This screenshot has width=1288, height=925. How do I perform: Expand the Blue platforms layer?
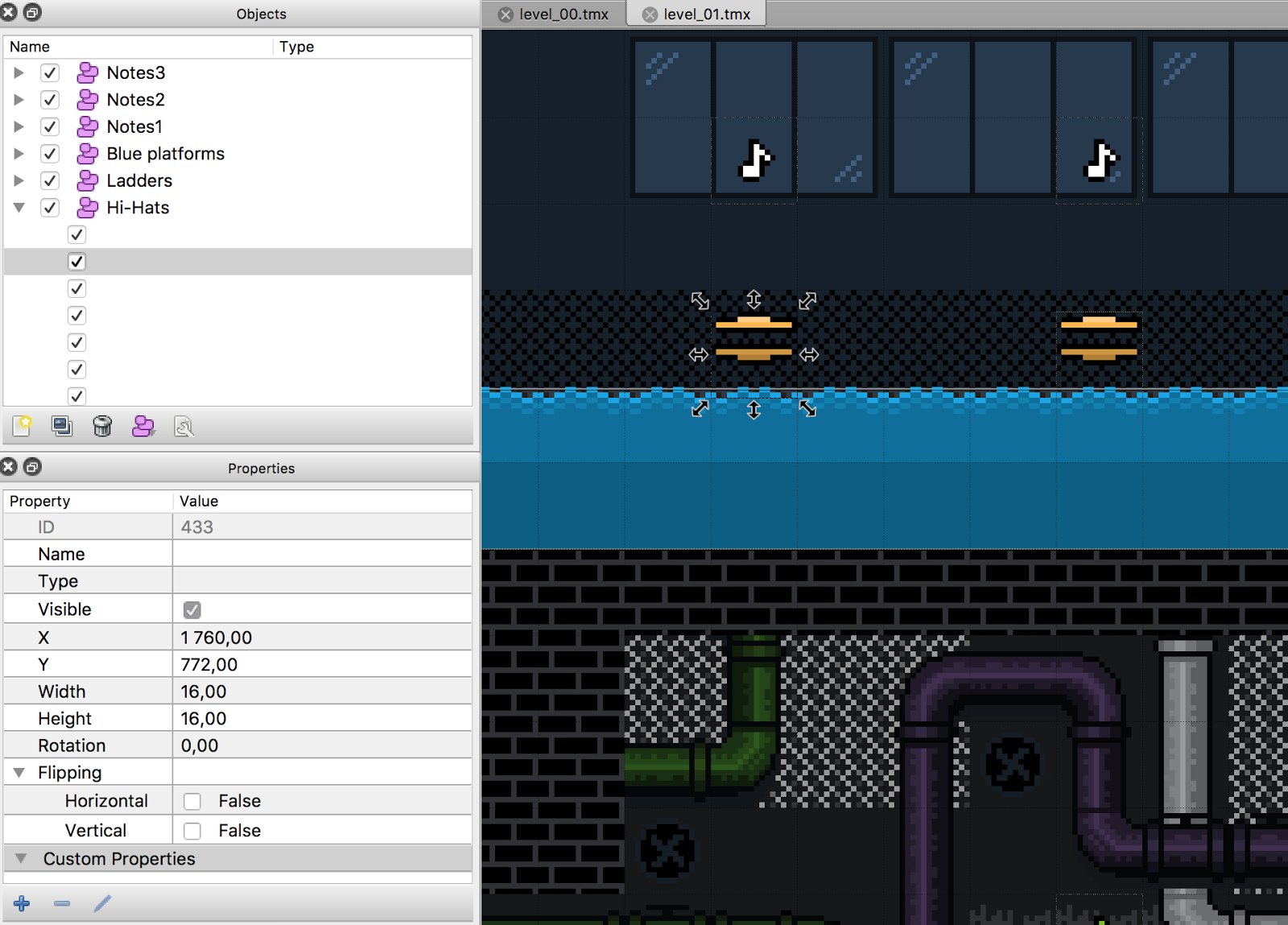19,154
